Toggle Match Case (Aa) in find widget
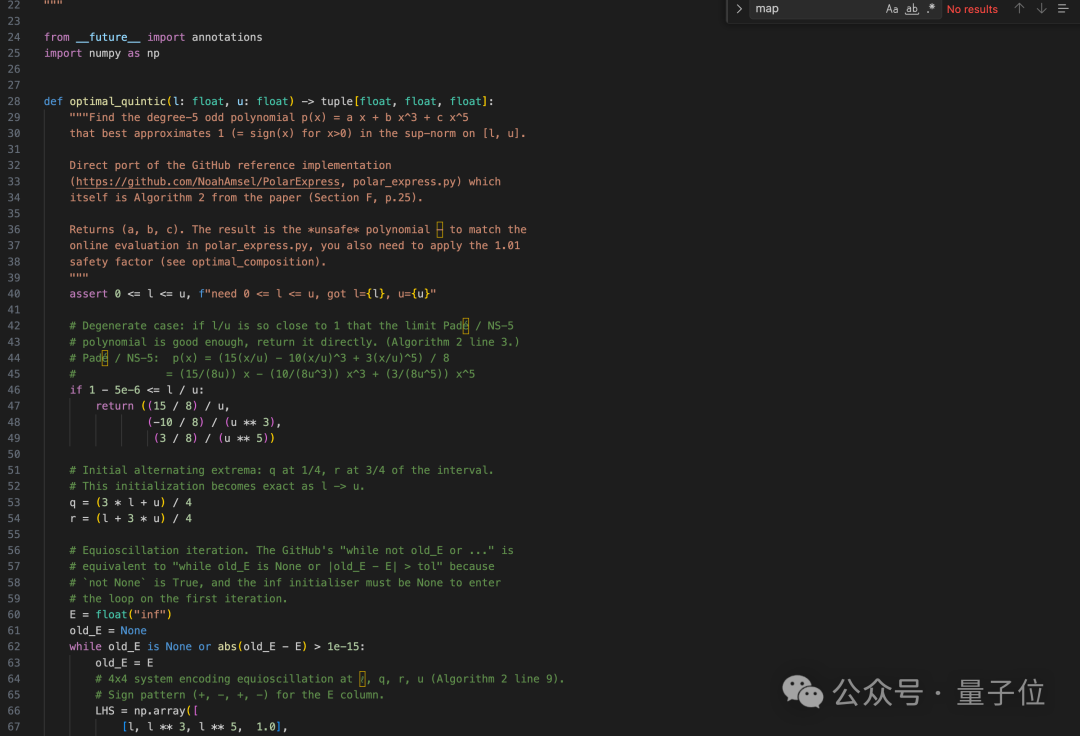This screenshot has width=1080, height=736. (x=892, y=9)
